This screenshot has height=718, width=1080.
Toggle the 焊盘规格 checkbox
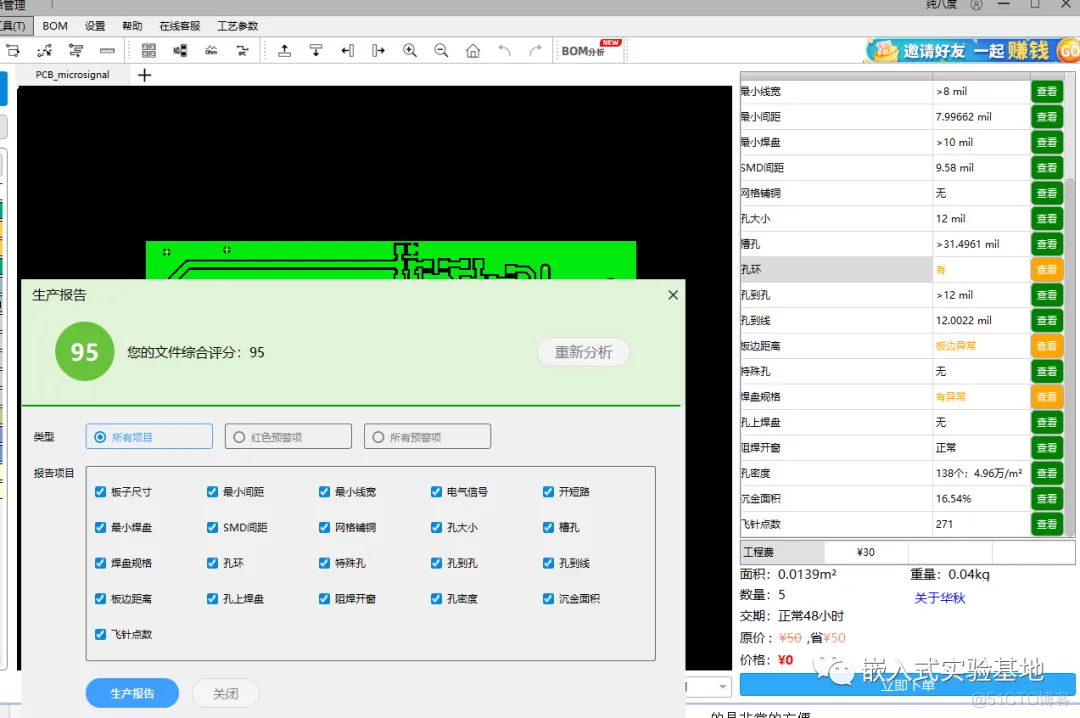pos(101,563)
